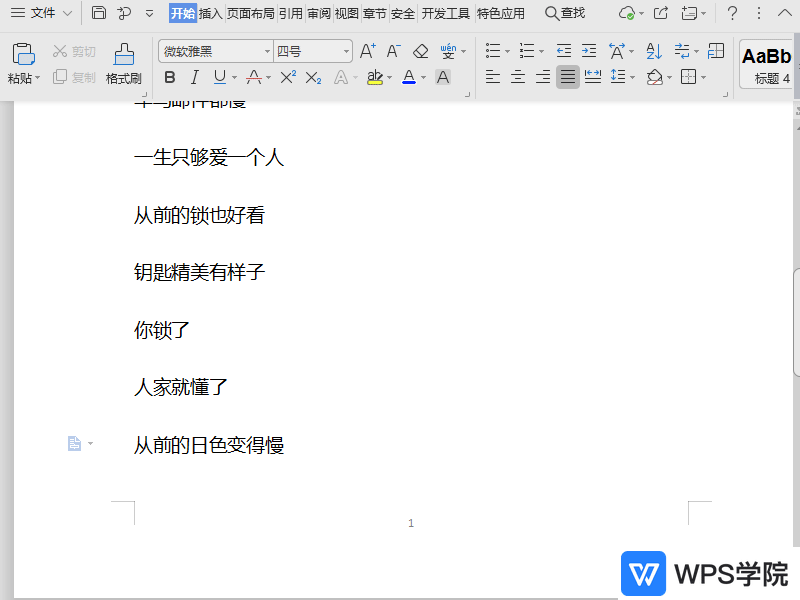The image size is (800, 600).
Task: Toggle strikethrough text formatting
Action: 254,78
